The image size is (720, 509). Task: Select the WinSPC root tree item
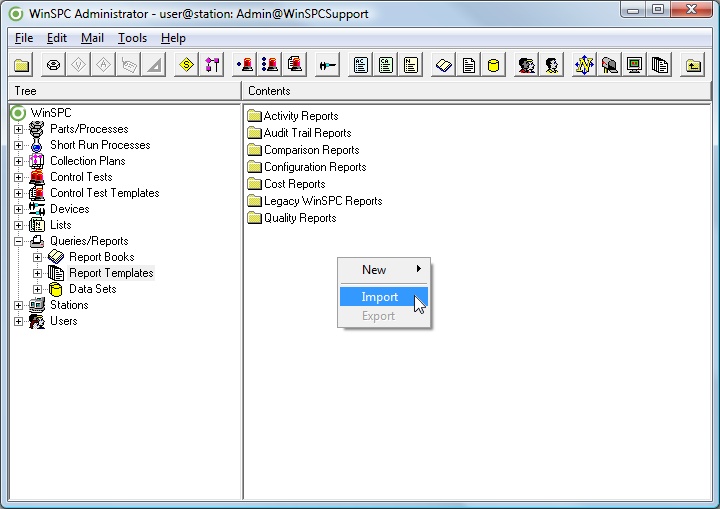[51, 113]
